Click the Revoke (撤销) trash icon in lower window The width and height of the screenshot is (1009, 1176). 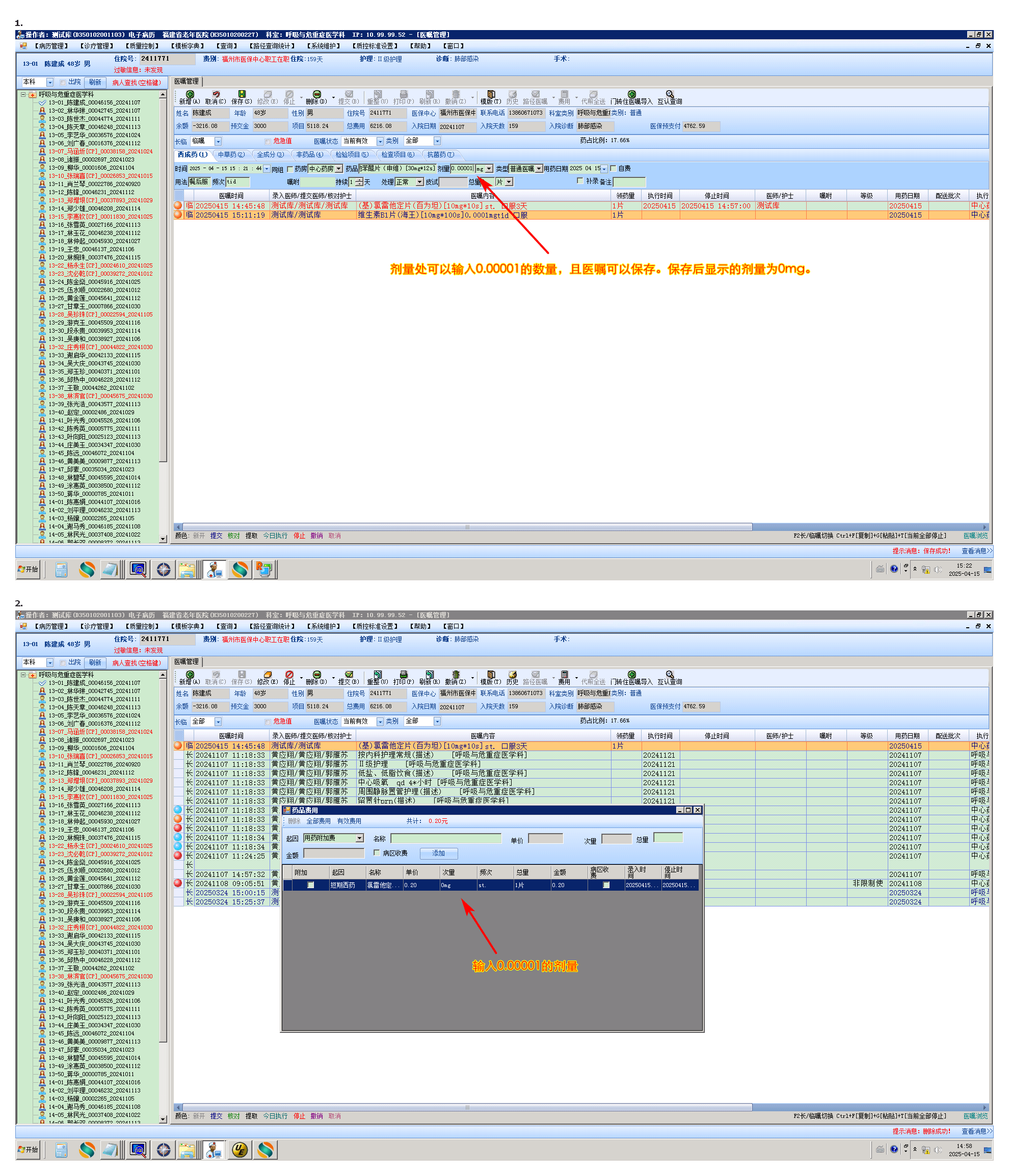tap(455, 675)
